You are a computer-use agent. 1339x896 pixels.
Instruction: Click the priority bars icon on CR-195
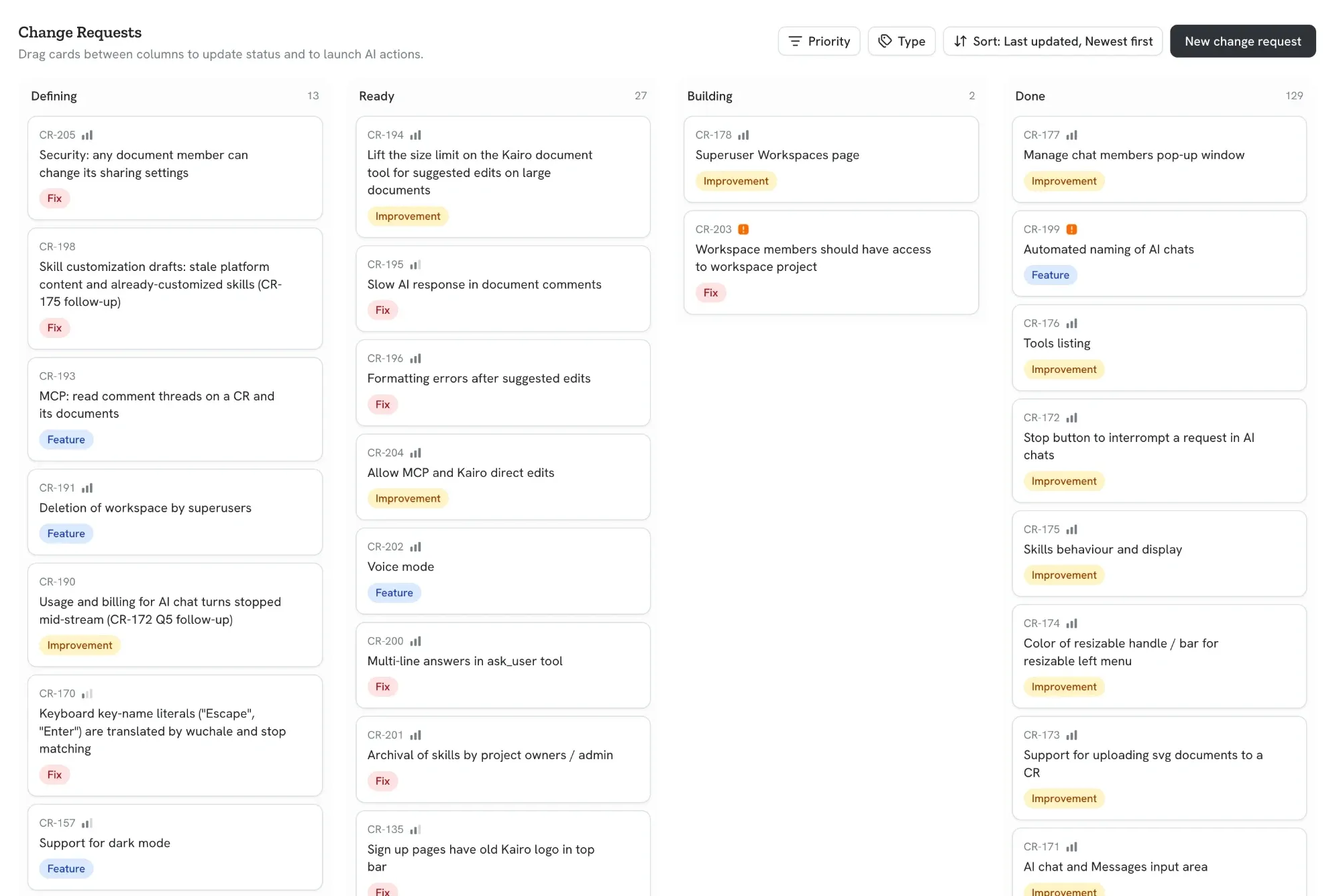415,265
